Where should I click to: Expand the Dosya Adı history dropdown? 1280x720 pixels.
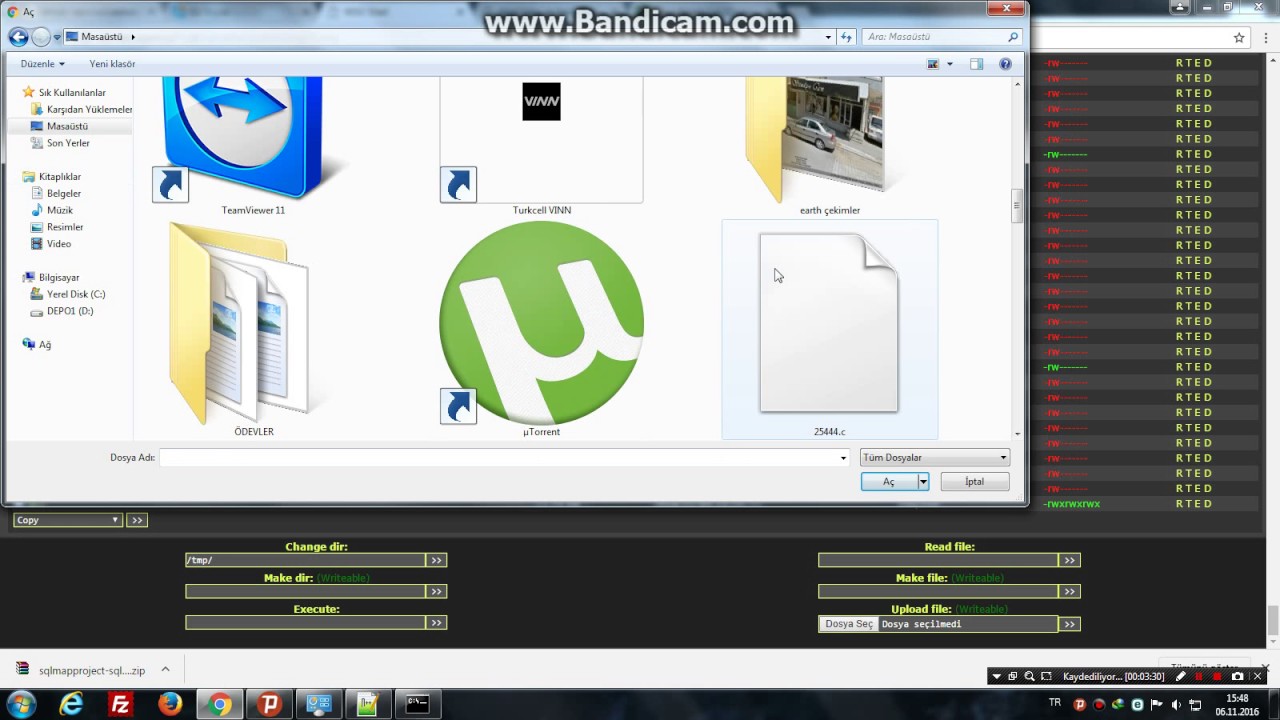click(844, 458)
